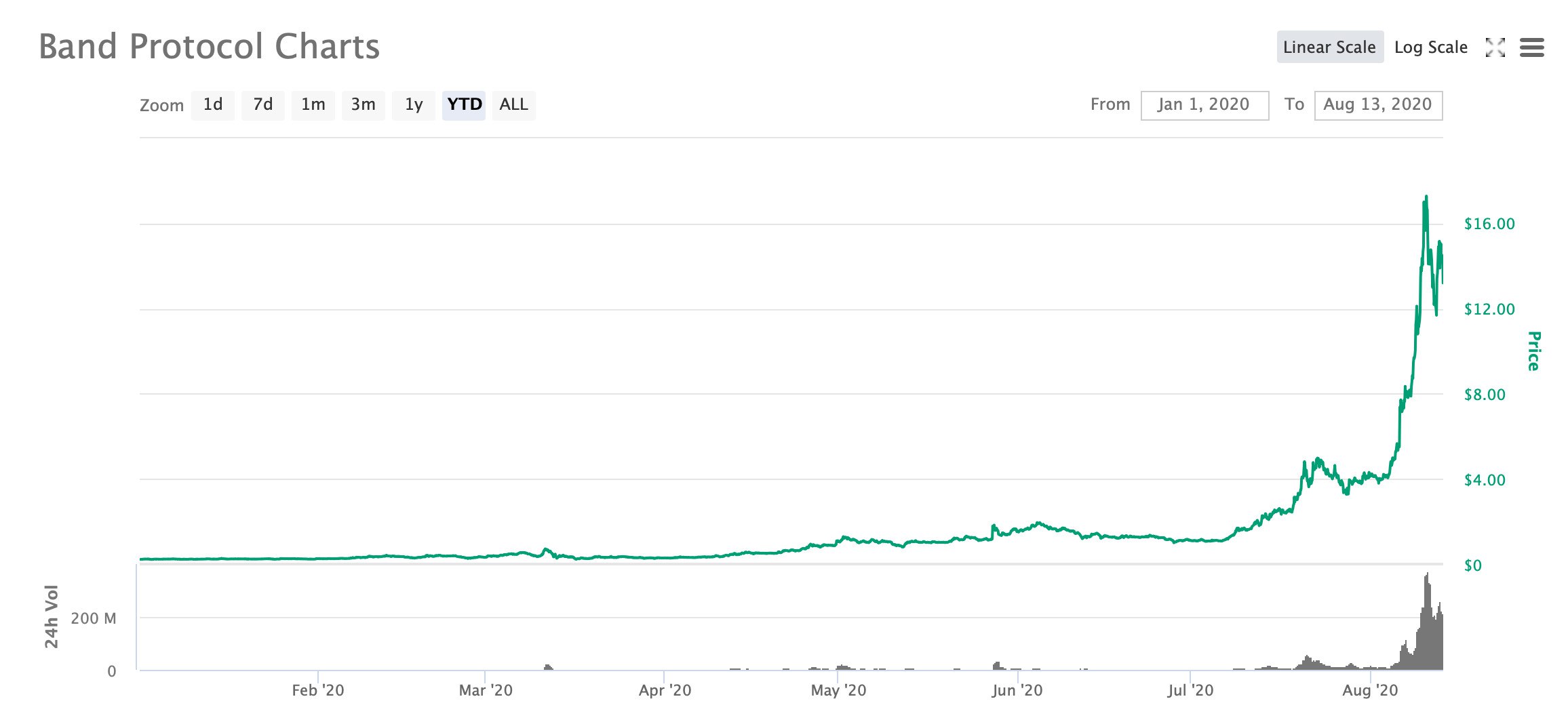1568x720 pixels.
Task: Set zoom to 3m
Action: click(364, 104)
